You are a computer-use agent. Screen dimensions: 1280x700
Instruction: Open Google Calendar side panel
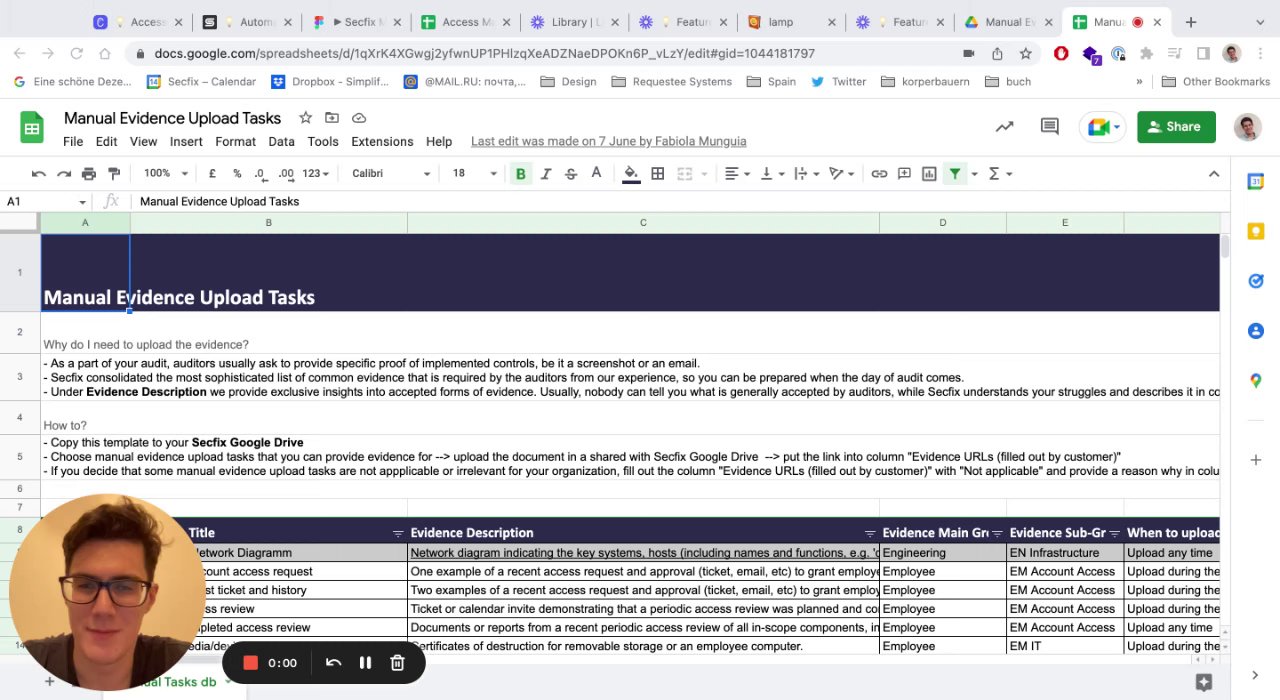point(1255,181)
